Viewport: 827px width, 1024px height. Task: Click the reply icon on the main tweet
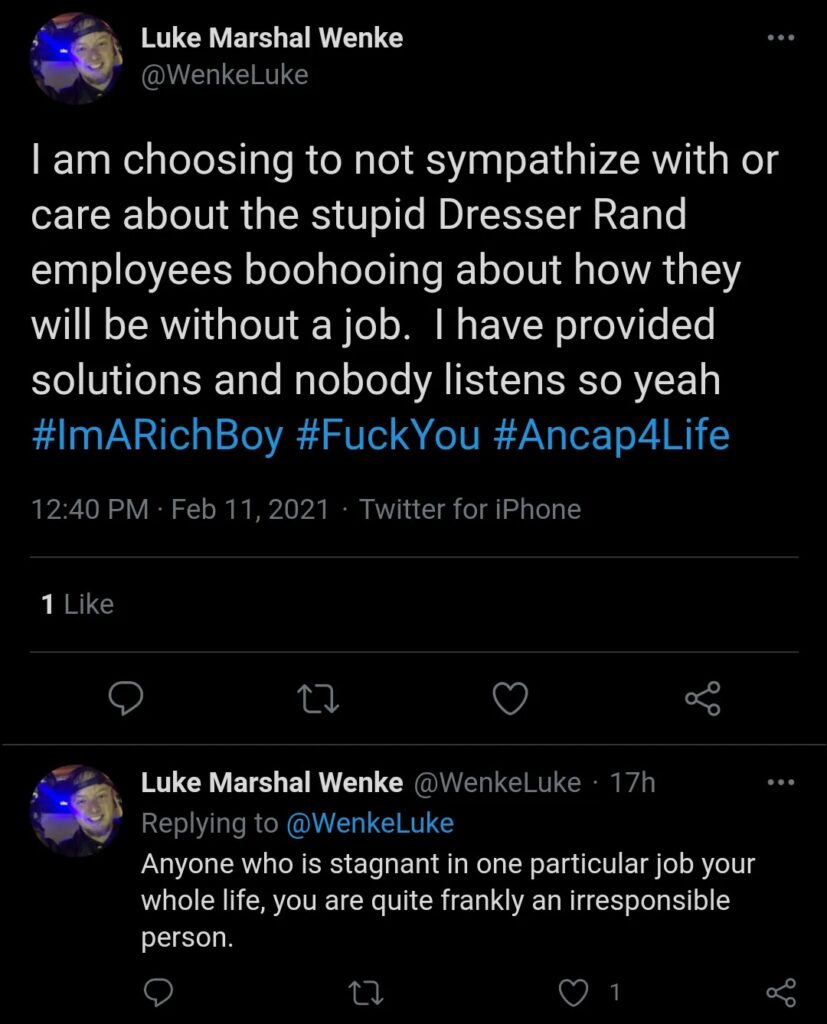click(x=125, y=698)
